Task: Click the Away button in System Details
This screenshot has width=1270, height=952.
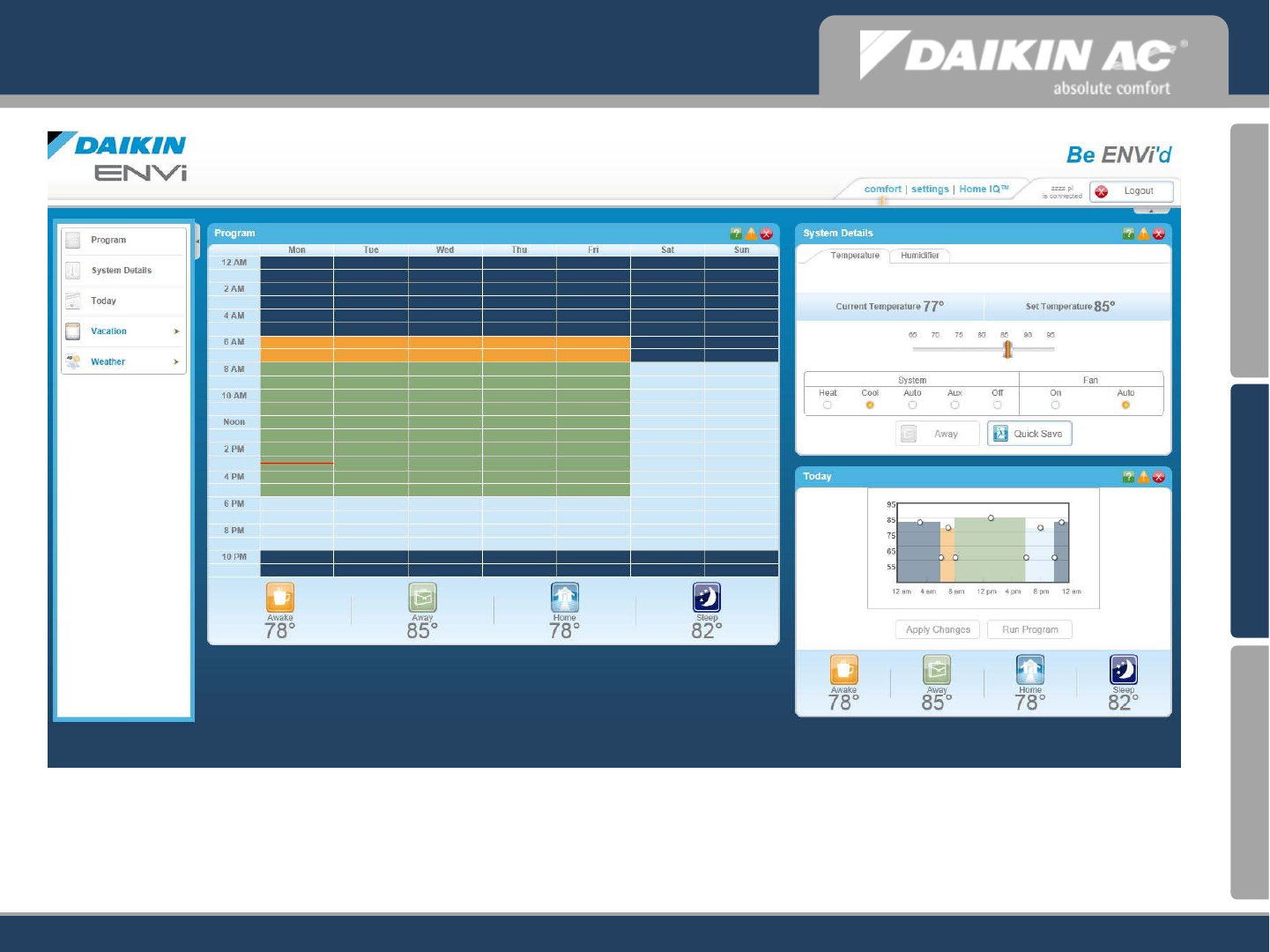Action: 937,434
